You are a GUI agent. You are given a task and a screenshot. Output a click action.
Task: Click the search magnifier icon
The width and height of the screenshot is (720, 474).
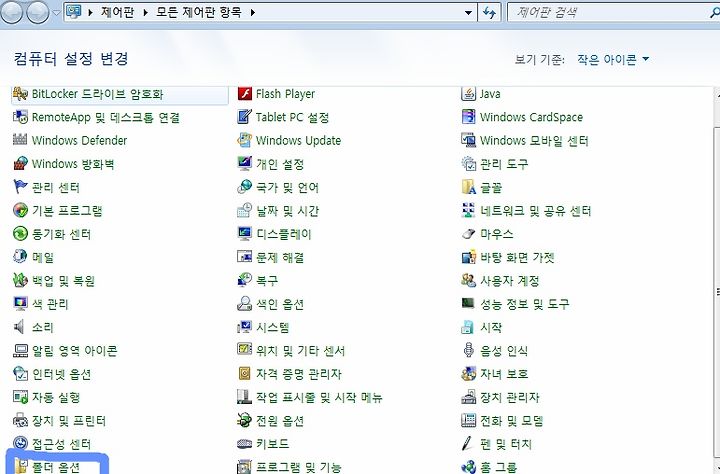(x=714, y=12)
